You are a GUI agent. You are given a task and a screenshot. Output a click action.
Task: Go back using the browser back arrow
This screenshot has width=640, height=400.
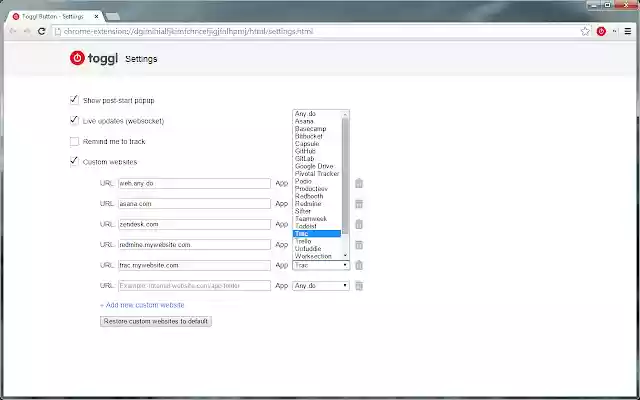click(13, 31)
